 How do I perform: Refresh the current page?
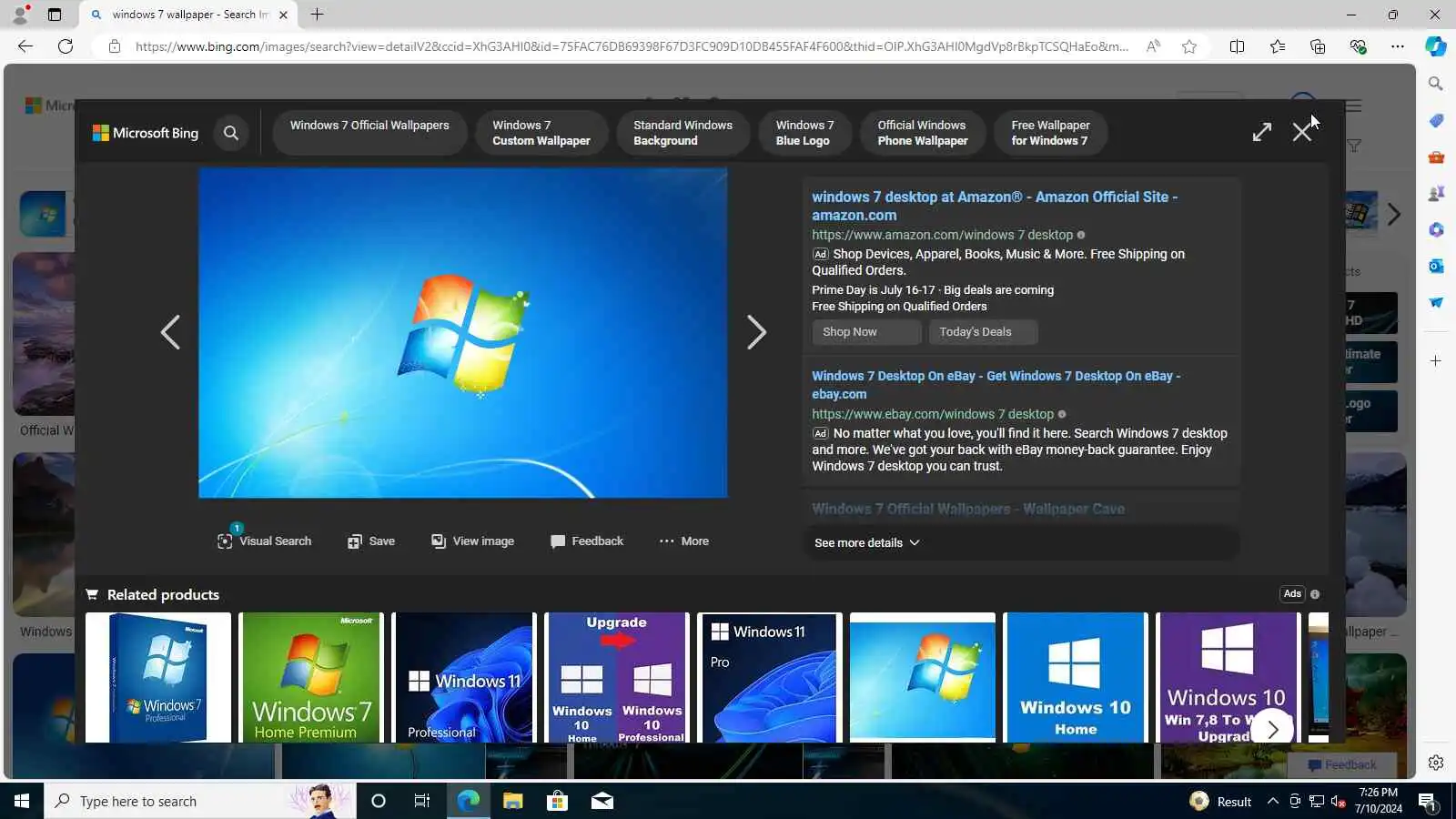[x=66, y=46]
